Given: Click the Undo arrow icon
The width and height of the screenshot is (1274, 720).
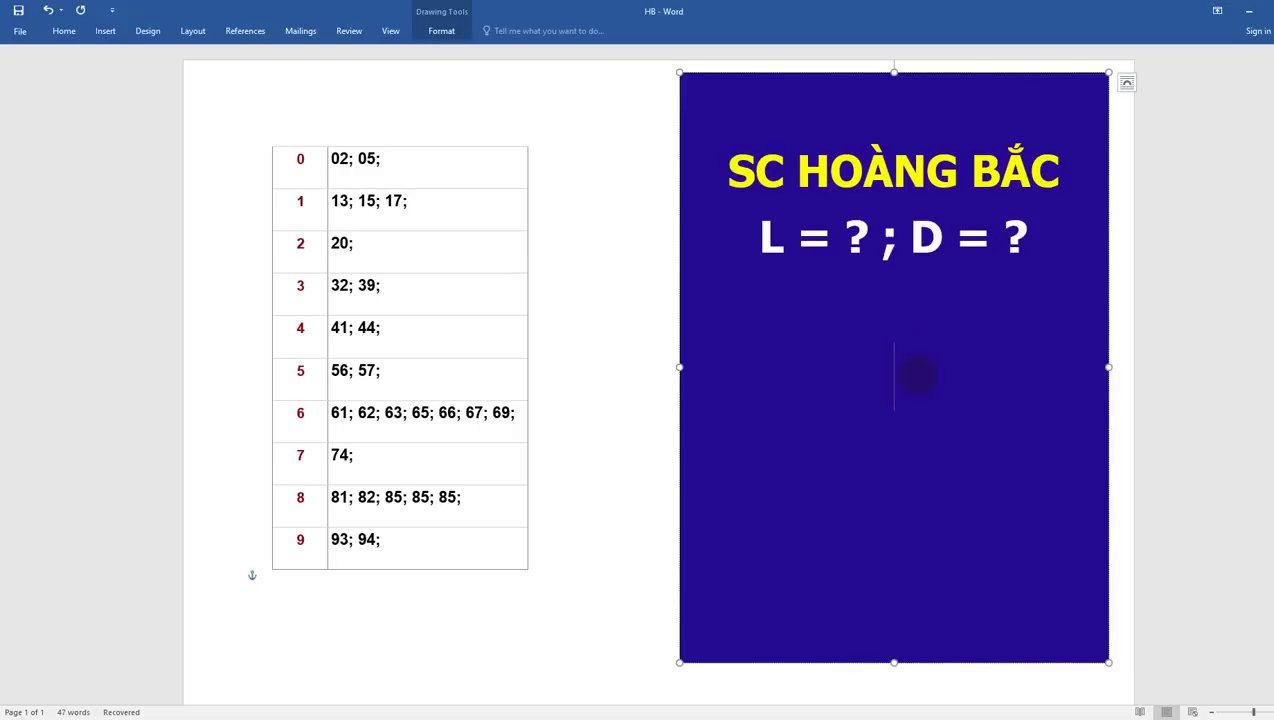Looking at the screenshot, I should tap(47, 10).
